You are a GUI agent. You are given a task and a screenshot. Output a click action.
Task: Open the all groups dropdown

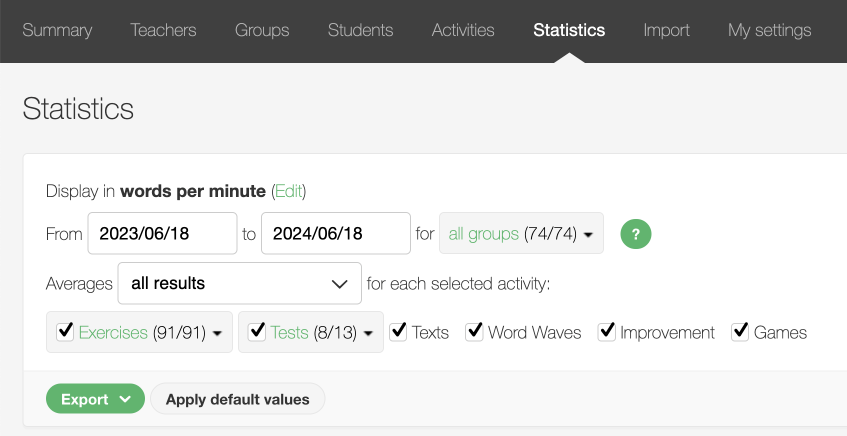coord(521,234)
